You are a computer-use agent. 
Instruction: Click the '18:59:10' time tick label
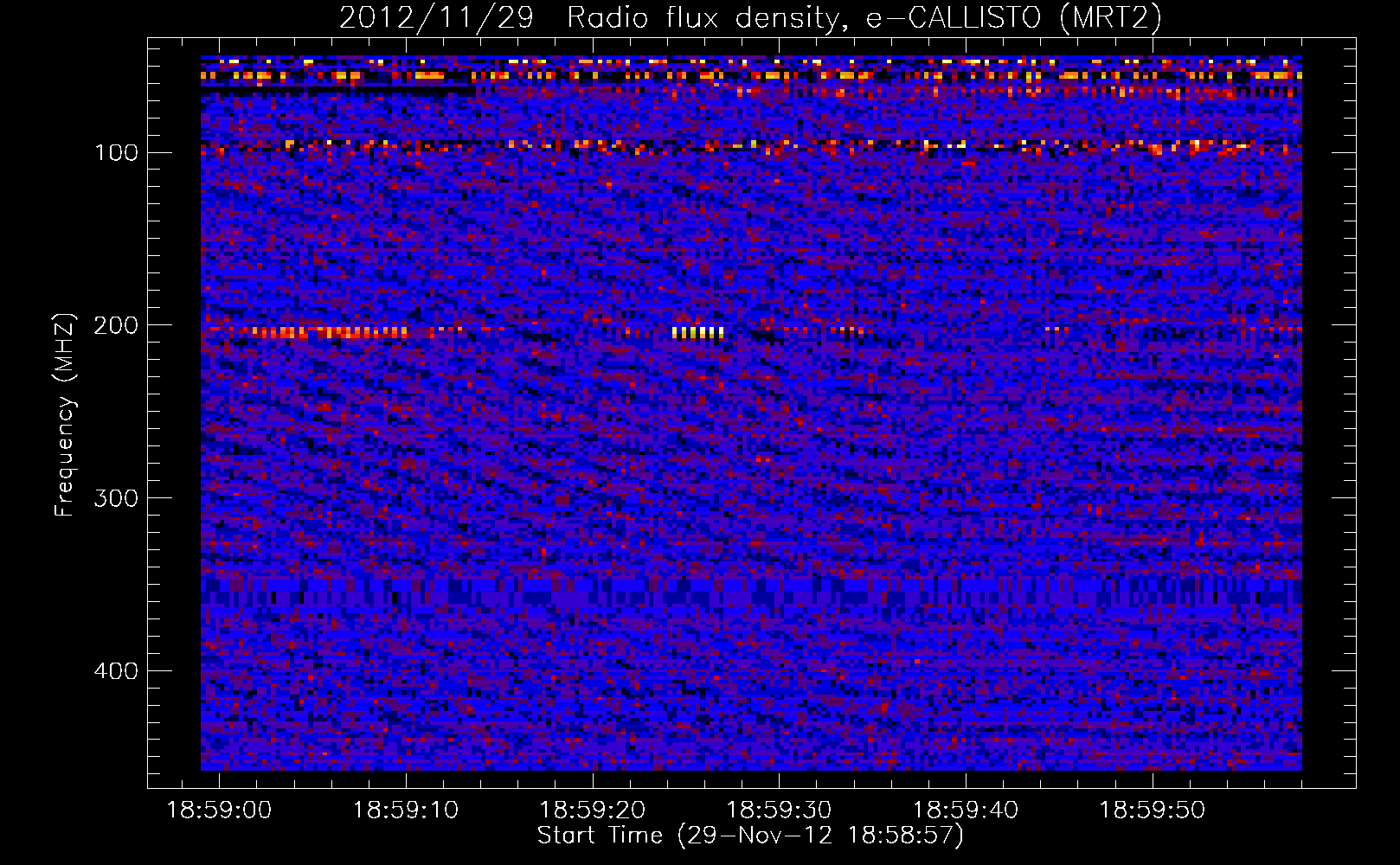coord(406,811)
